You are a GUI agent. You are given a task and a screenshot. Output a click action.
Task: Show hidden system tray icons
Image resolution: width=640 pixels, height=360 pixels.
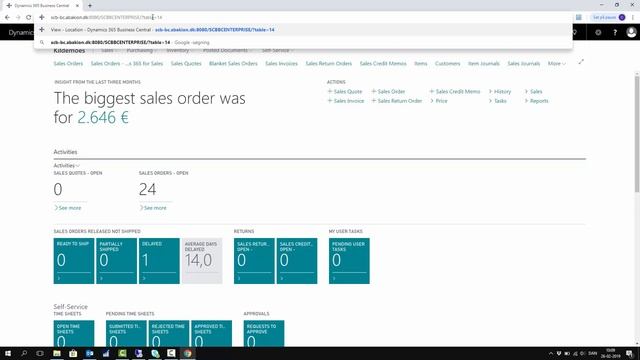tap(551, 353)
